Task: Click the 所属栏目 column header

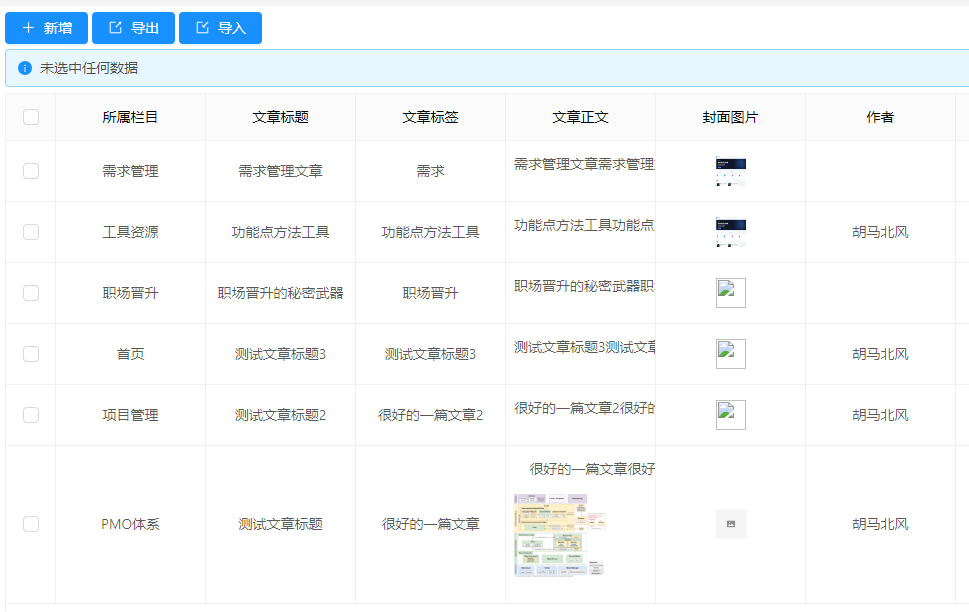Action: tap(130, 117)
